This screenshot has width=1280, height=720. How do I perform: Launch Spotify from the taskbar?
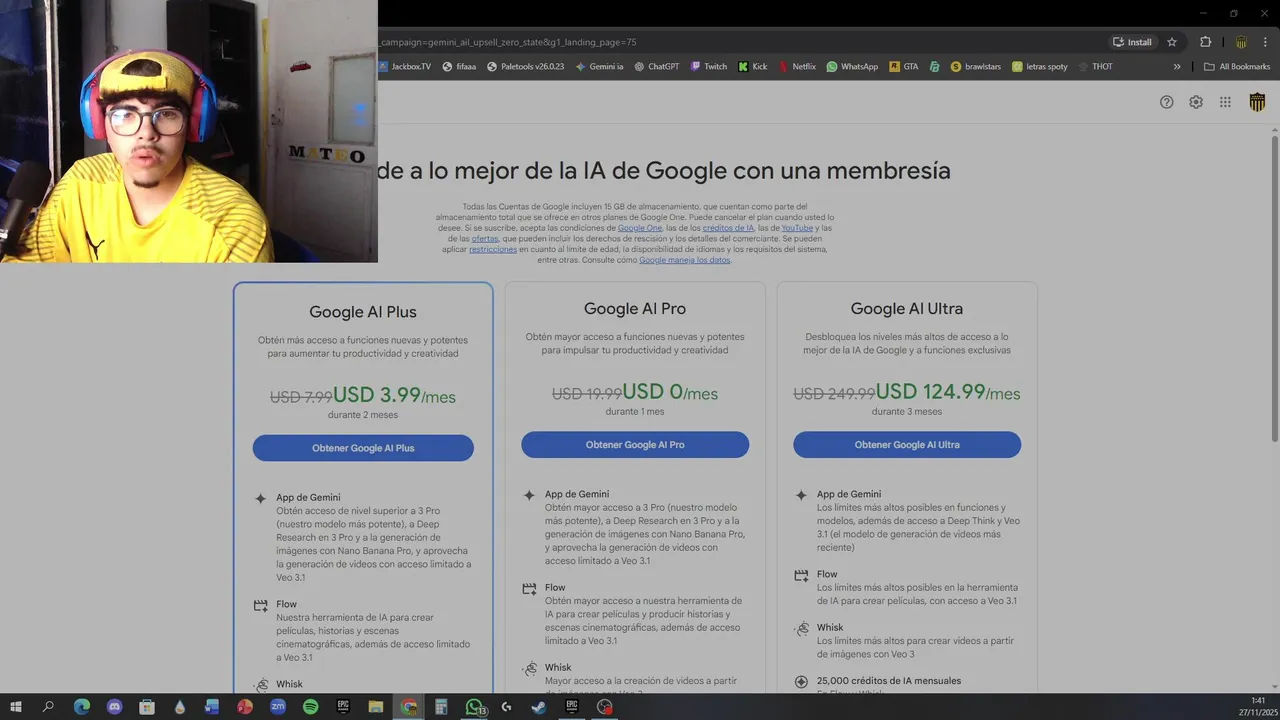(310, 707)
